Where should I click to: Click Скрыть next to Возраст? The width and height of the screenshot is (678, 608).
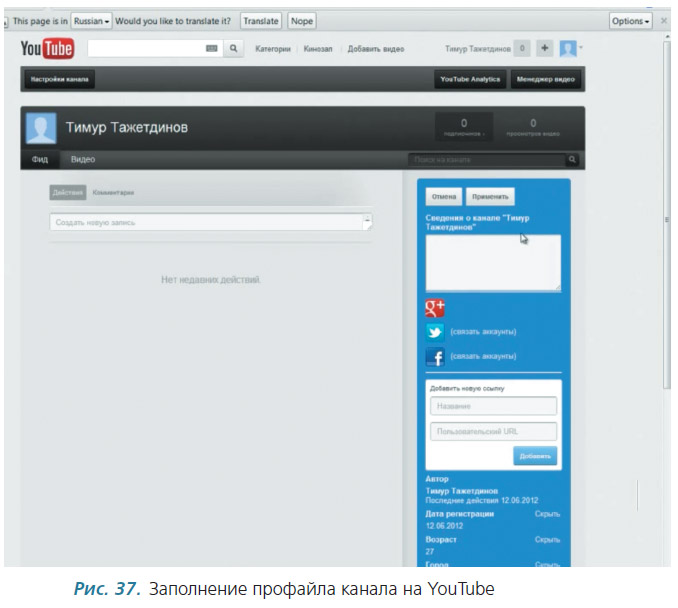[x=547, y=540]
